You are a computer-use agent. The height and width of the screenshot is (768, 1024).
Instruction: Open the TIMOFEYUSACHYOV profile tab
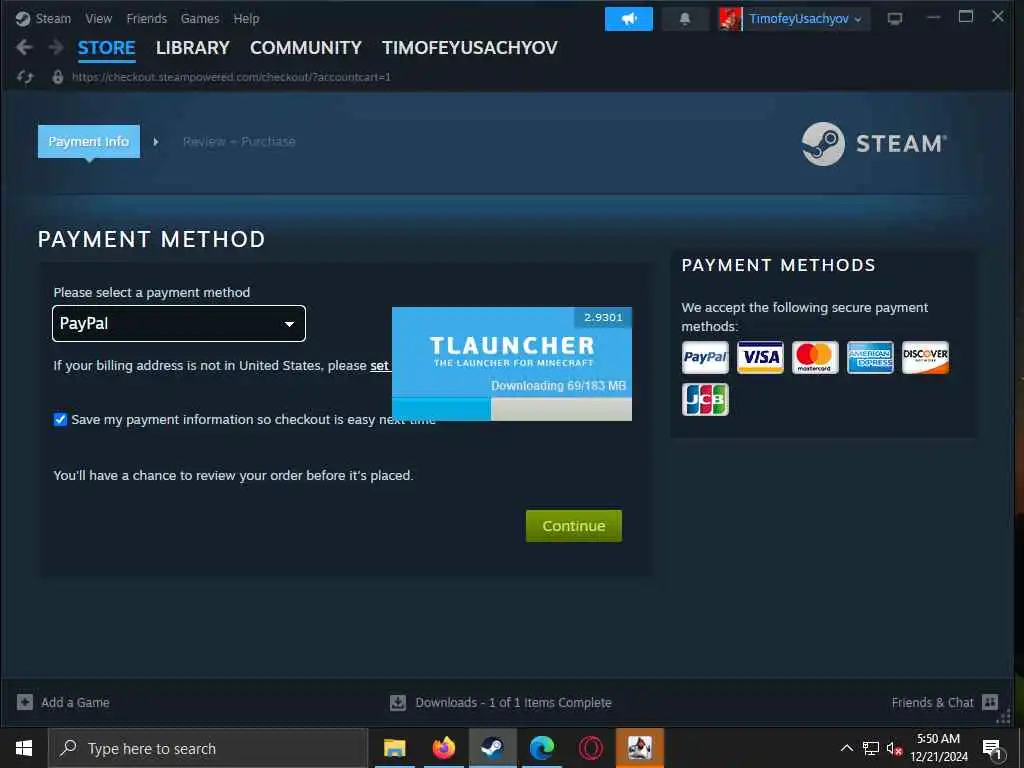coord(470,48)
